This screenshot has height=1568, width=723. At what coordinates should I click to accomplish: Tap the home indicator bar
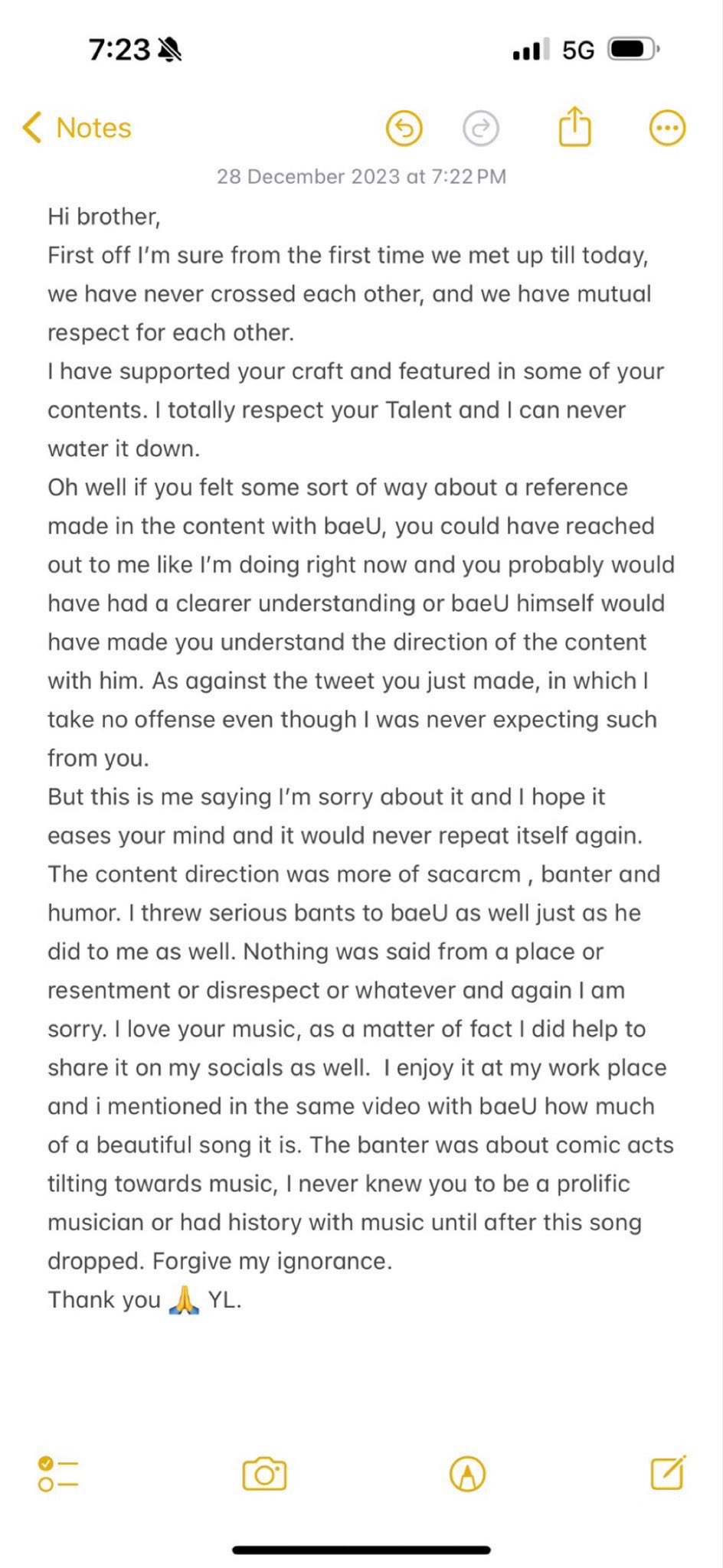(361, 1550)
